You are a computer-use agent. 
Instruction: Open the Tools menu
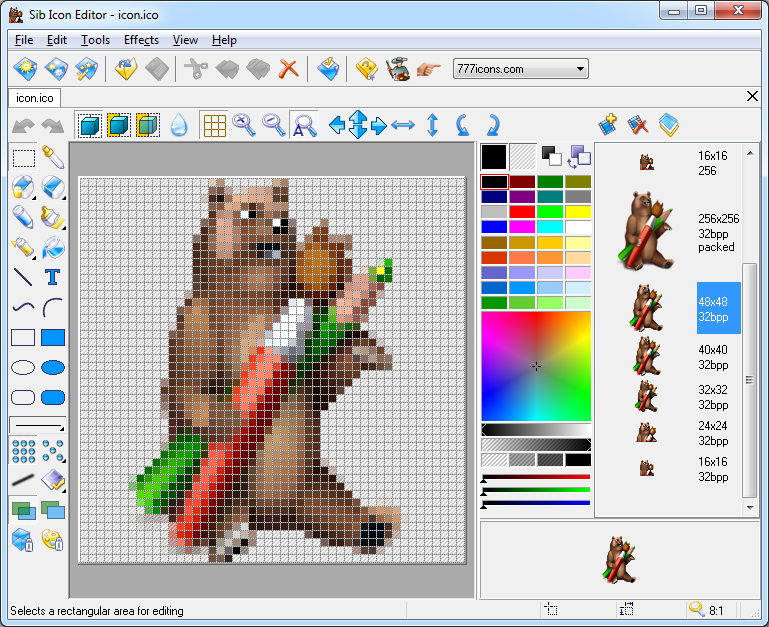[x=95, y=40]
